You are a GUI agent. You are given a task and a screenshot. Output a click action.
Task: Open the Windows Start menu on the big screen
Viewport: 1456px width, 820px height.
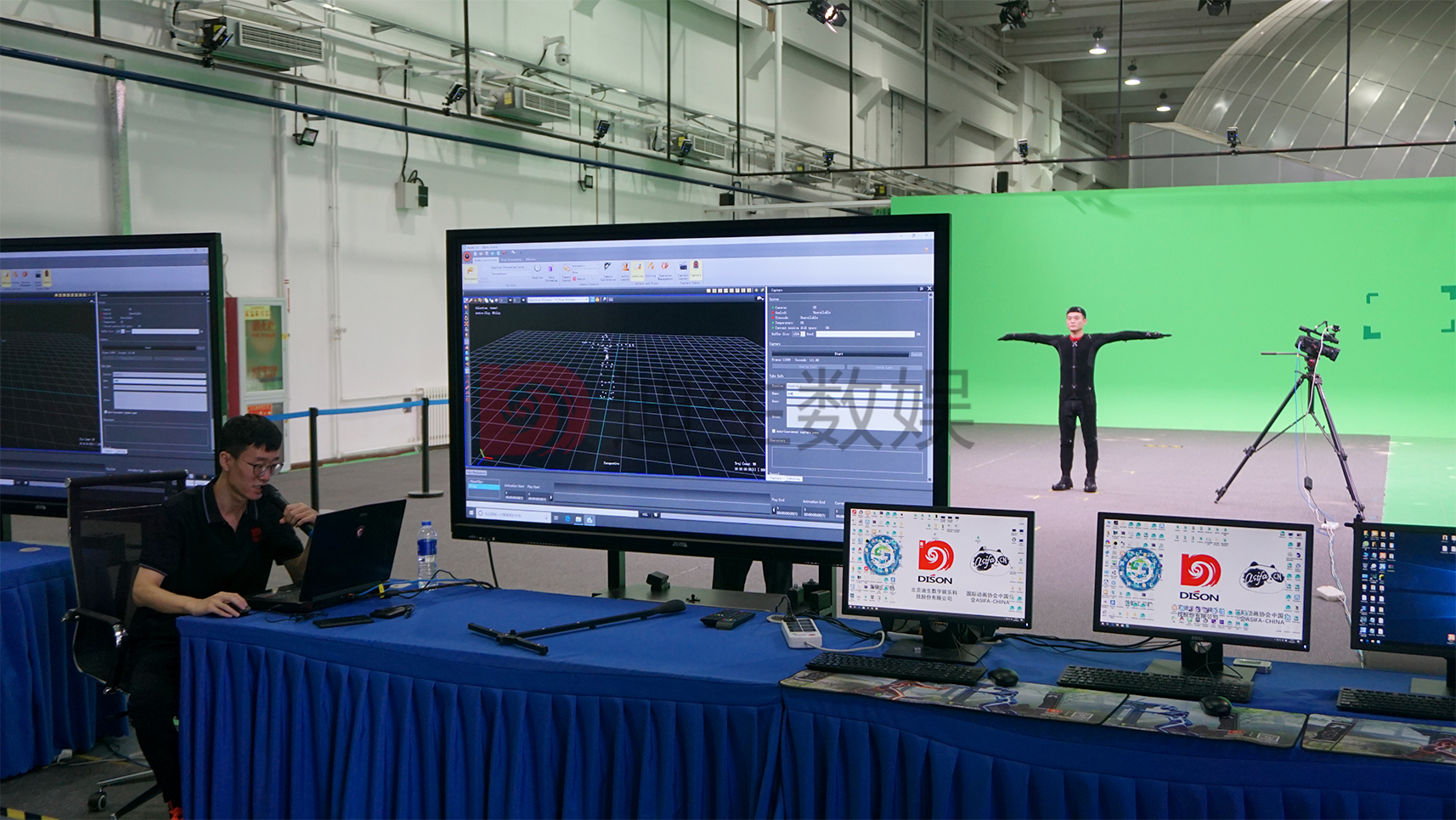471,513
